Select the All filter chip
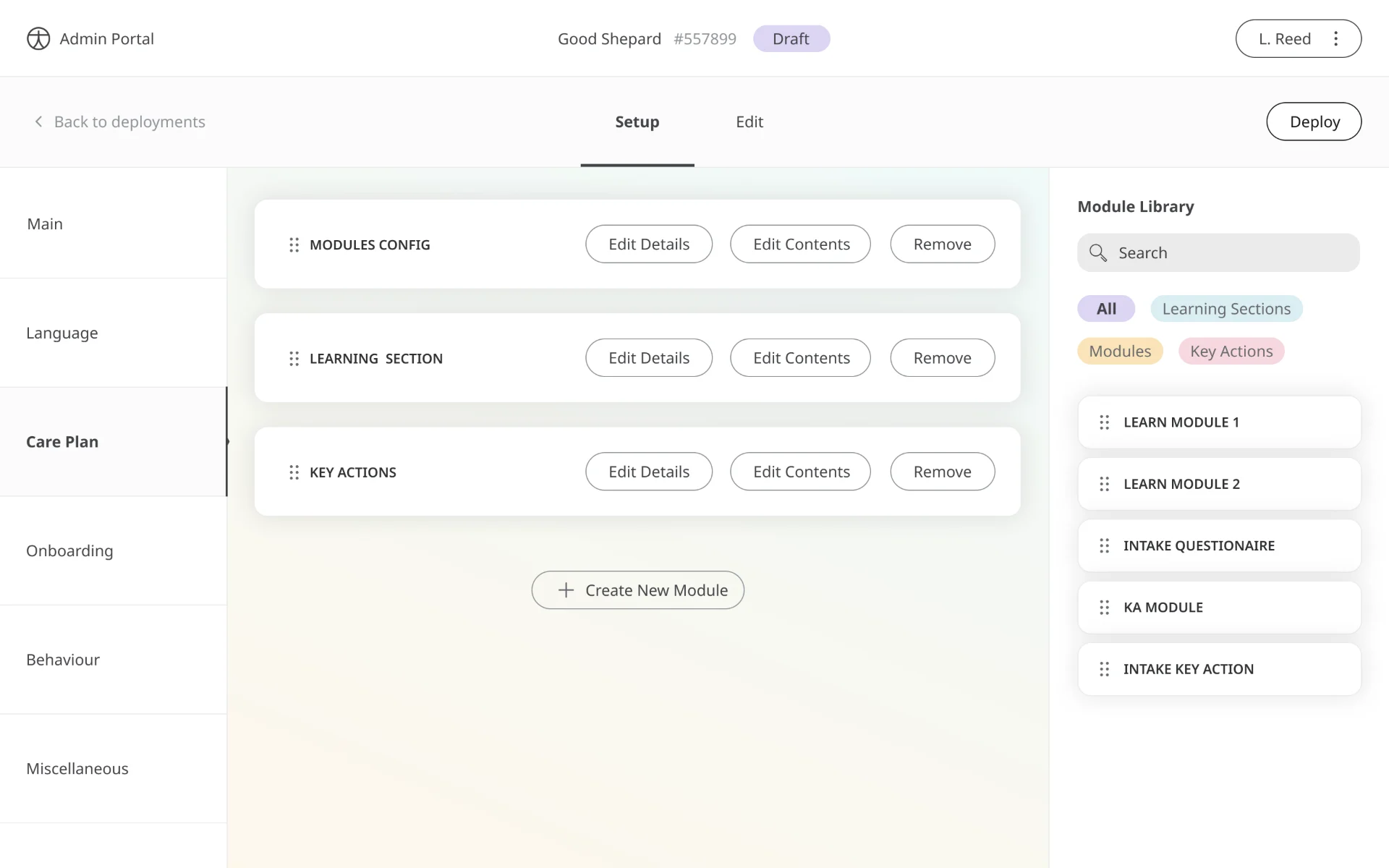The image size is (1389, 868). click(x=1106, y=309)
